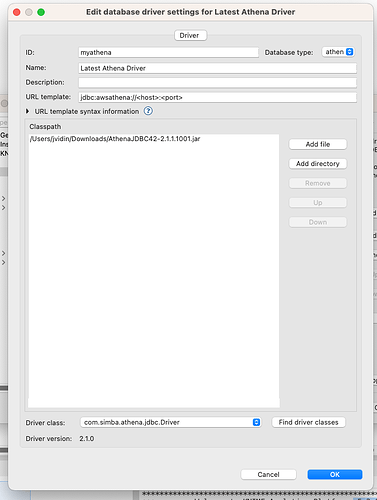Click the Add file button
This screenshot has height=500, width=377.
[x=318, y=144]
